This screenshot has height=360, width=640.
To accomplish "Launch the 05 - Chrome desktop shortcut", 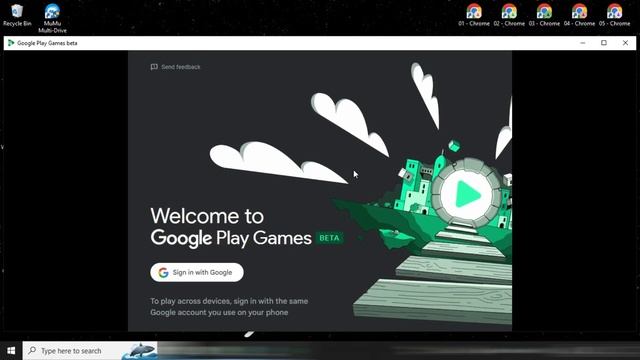I will click(614, 15).
